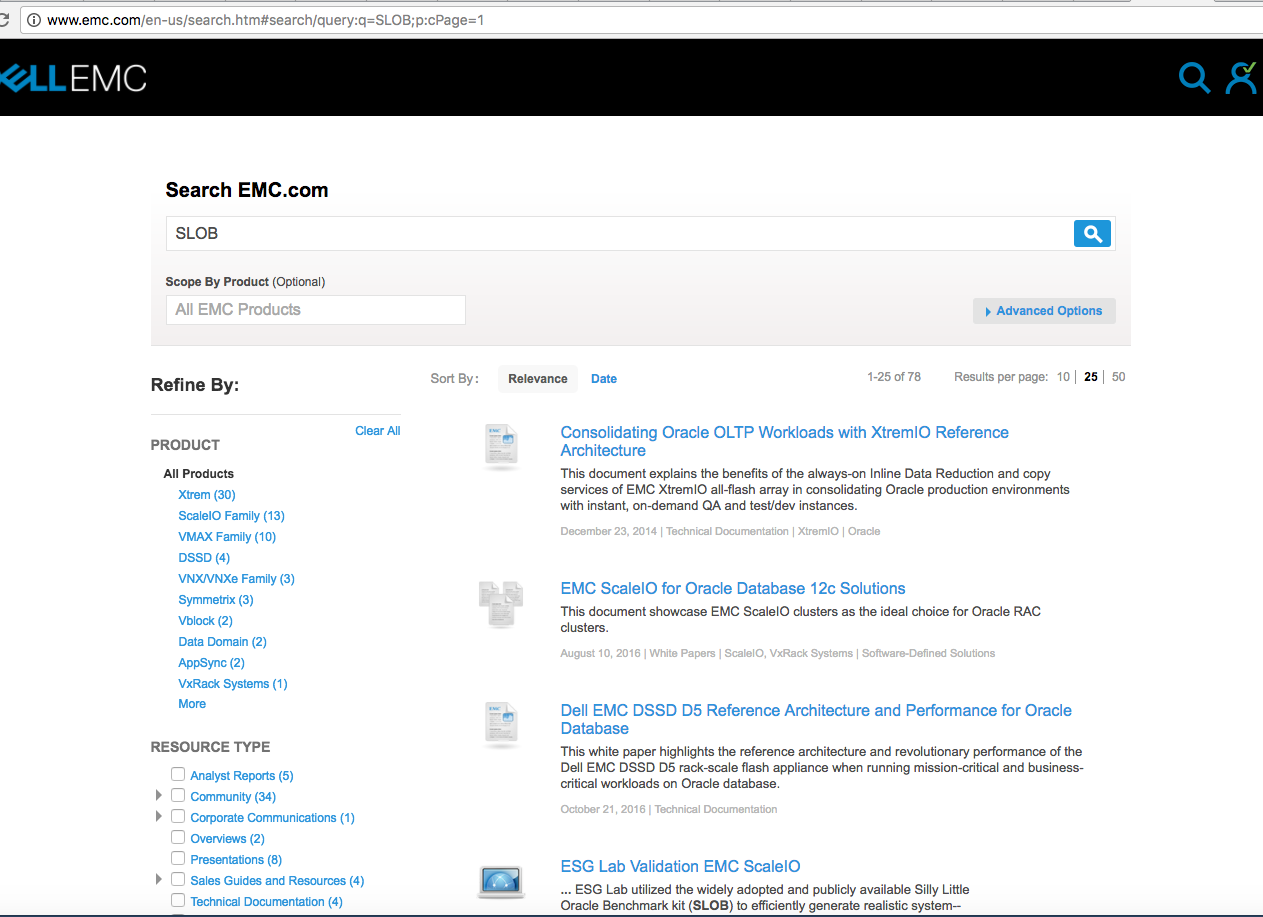Click the document icon for Consolidating Oracle OLTP result
The image size is (1263, 917).
pyautogui.click(x=500, y=446)
